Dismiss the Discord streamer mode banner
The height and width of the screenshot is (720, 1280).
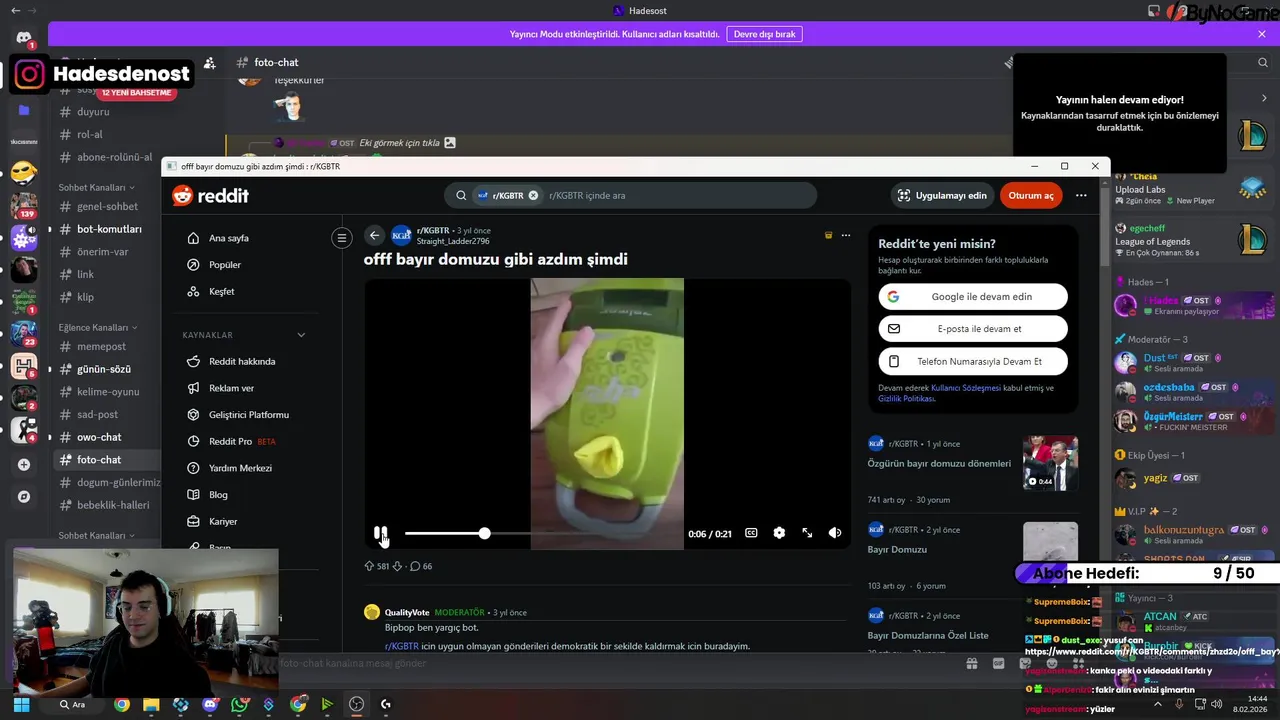1262,34
